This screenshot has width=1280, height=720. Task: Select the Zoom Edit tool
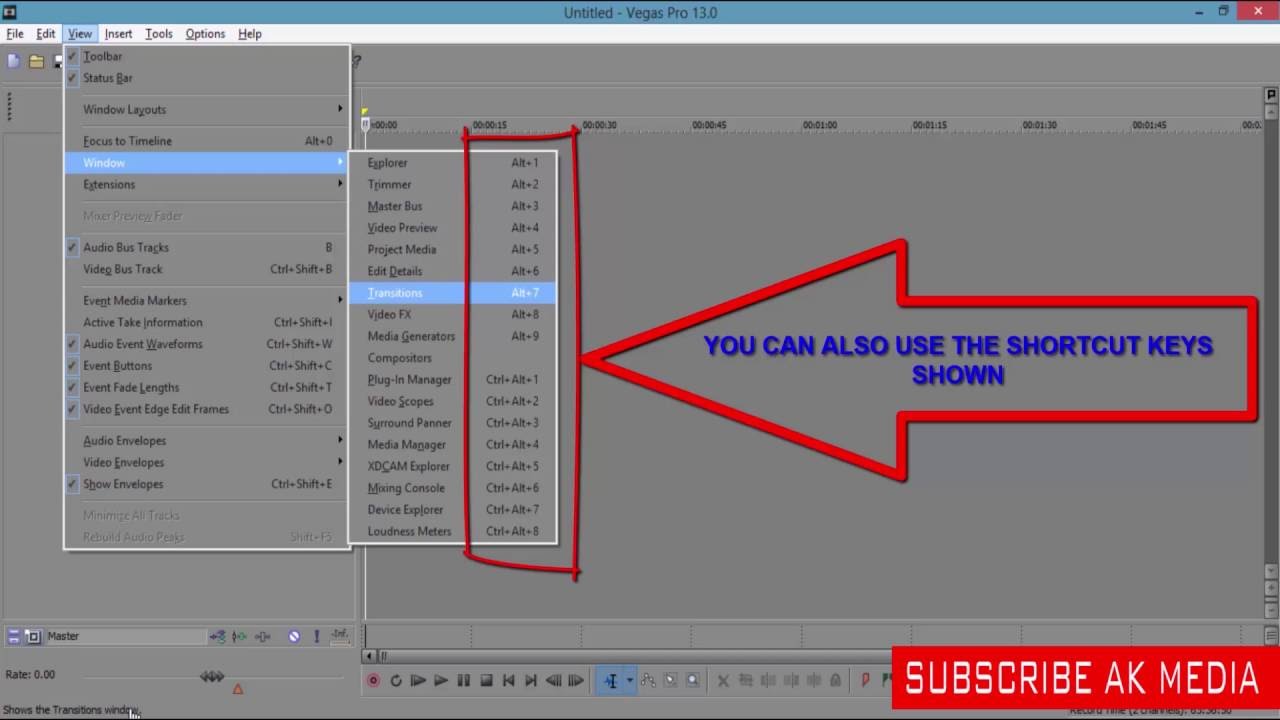692,681
